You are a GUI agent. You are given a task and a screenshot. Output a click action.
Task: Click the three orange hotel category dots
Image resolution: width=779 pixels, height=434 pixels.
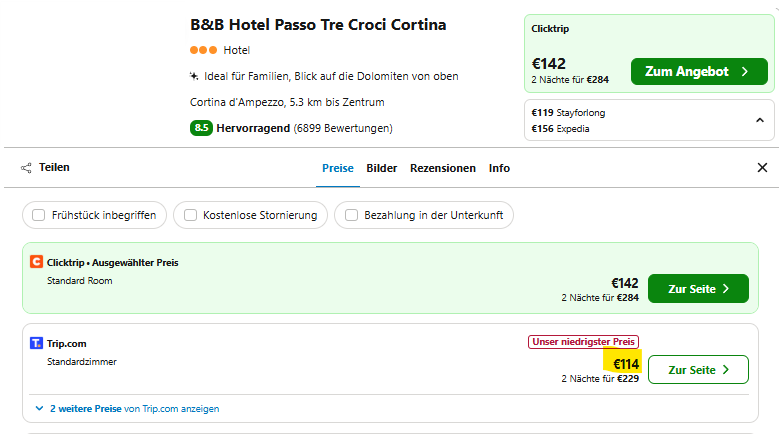[x=203, y=50]
